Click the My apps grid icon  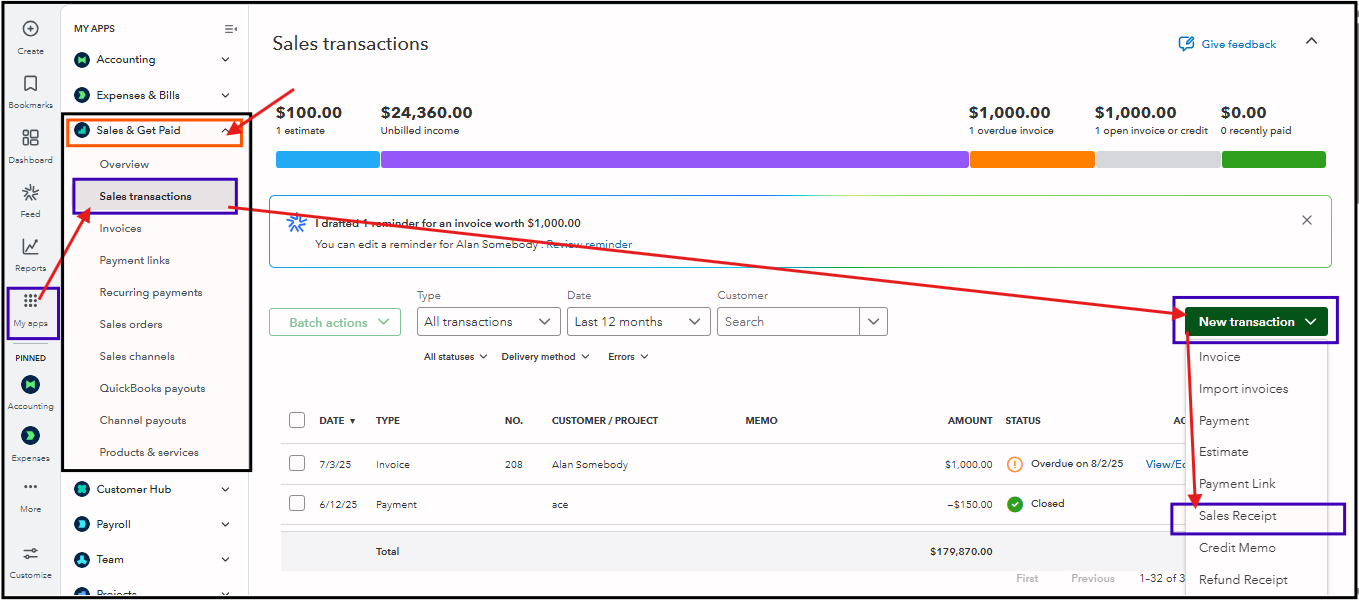pos(31,302)
